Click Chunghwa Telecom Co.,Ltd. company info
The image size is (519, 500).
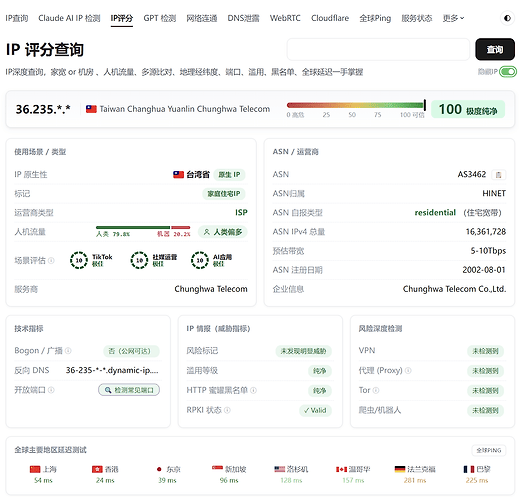[454, 289]
